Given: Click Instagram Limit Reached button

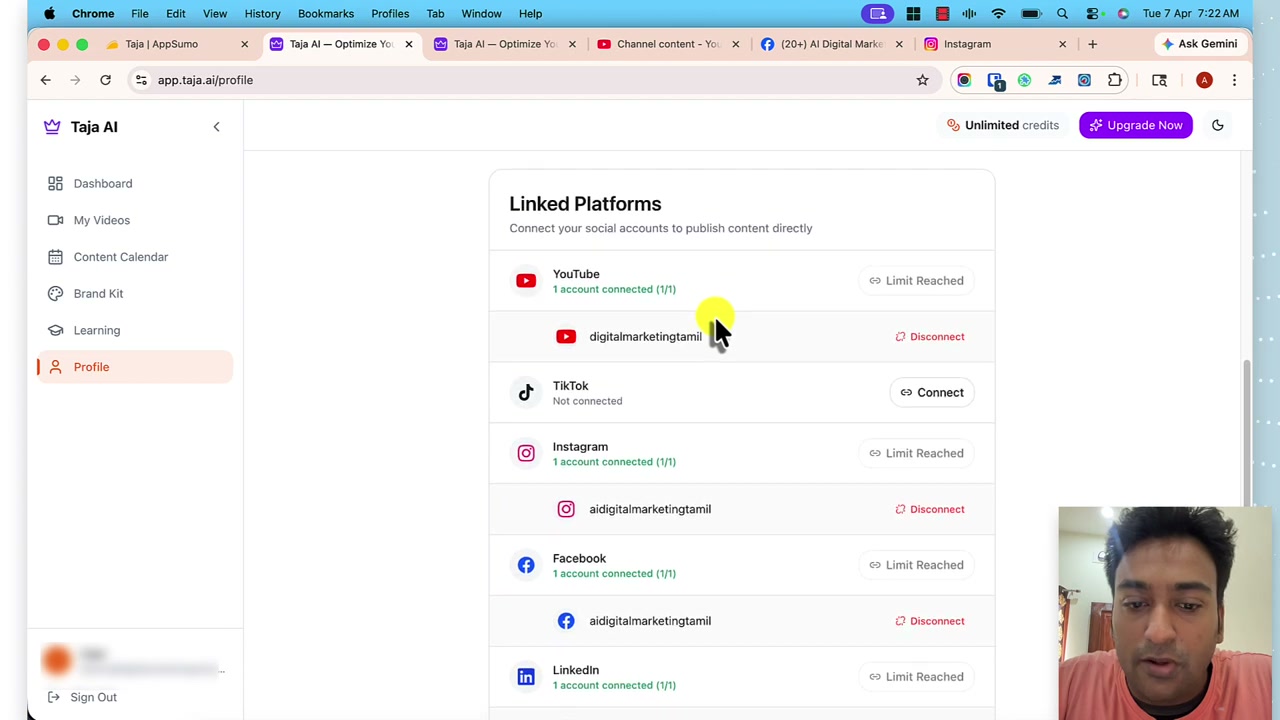Looking at the screenshot, I should [916, 453].
